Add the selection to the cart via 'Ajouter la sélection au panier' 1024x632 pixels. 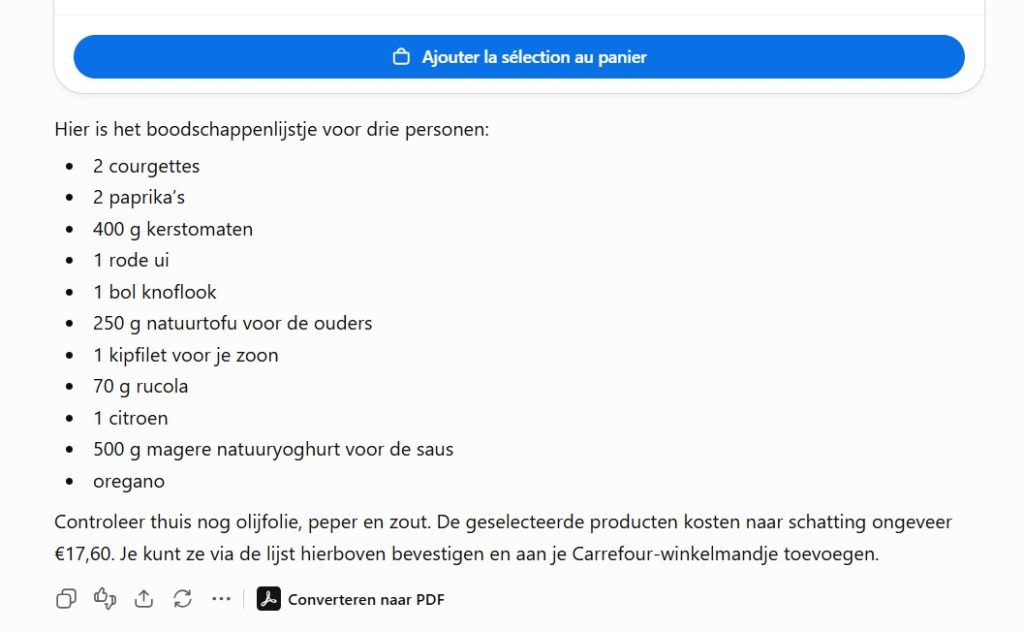(x=519, y=57)
